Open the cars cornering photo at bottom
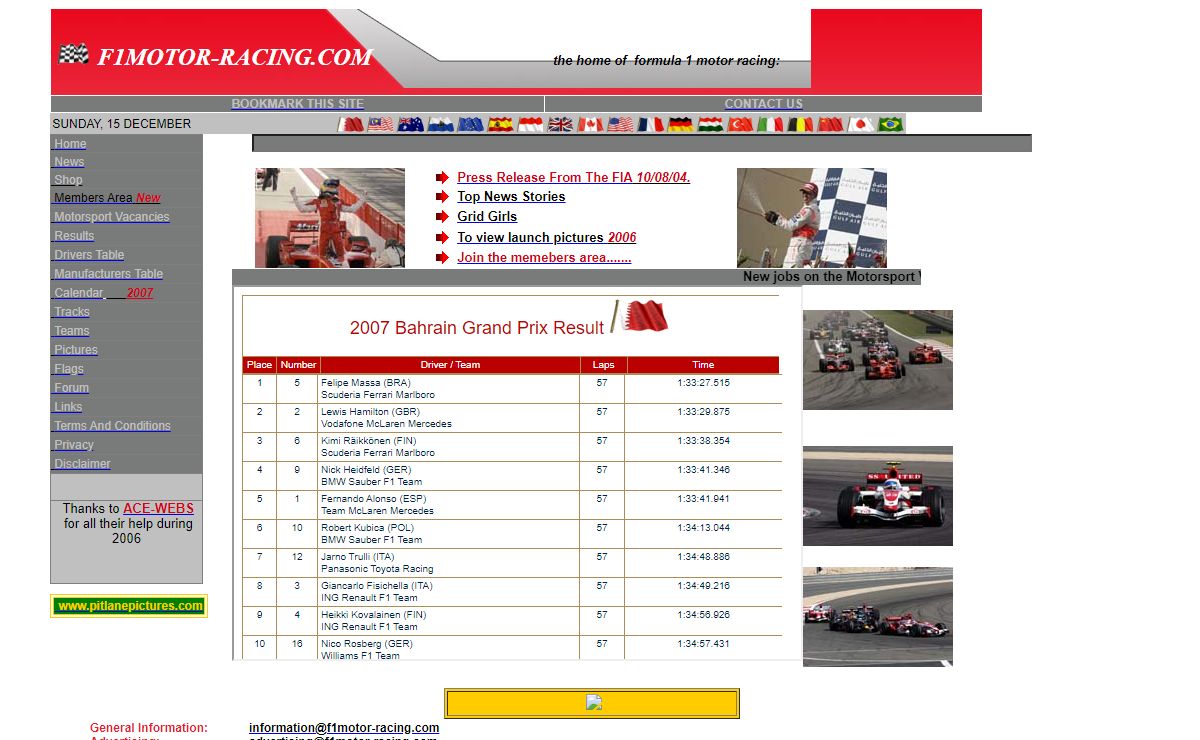This screenshot has height=740, width=1200. point(878,617)
